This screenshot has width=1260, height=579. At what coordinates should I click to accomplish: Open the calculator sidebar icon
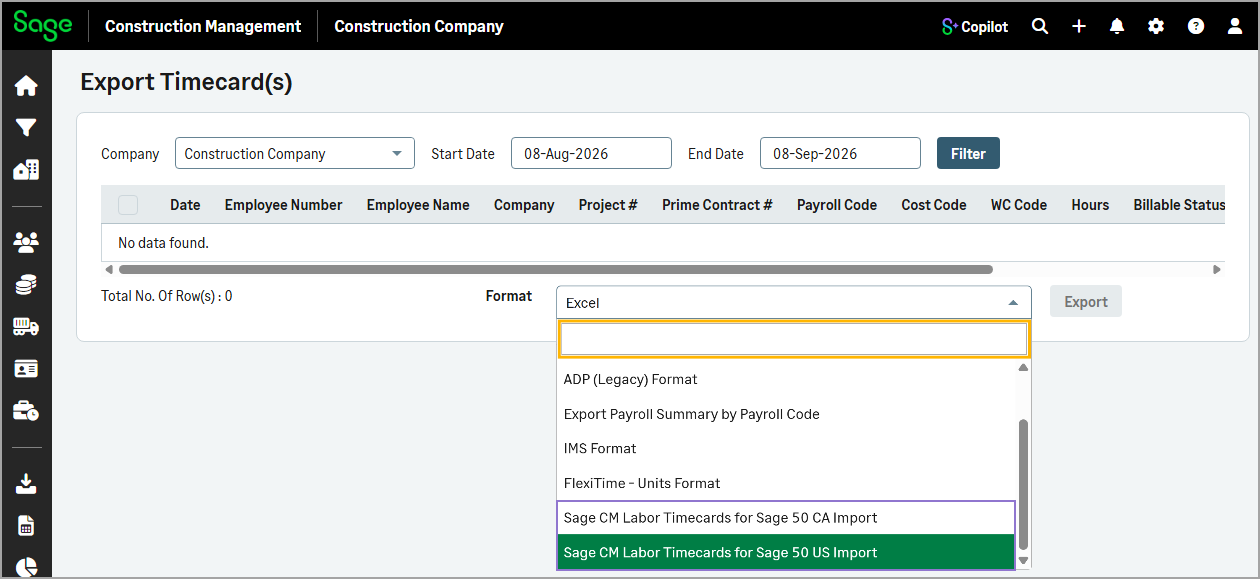click(x=26, y=526)
